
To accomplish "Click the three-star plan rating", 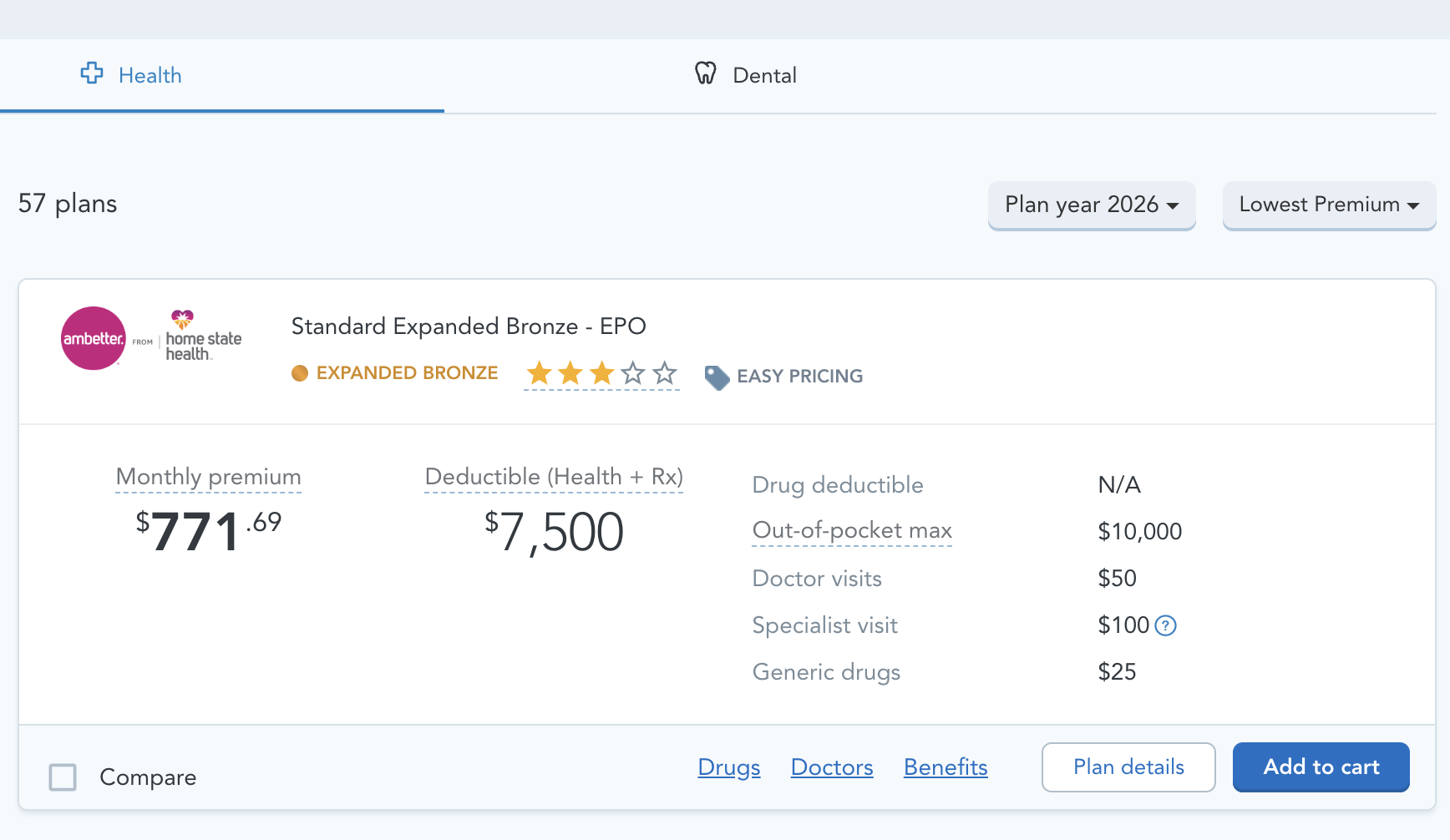I will click(x=601, y=373).
